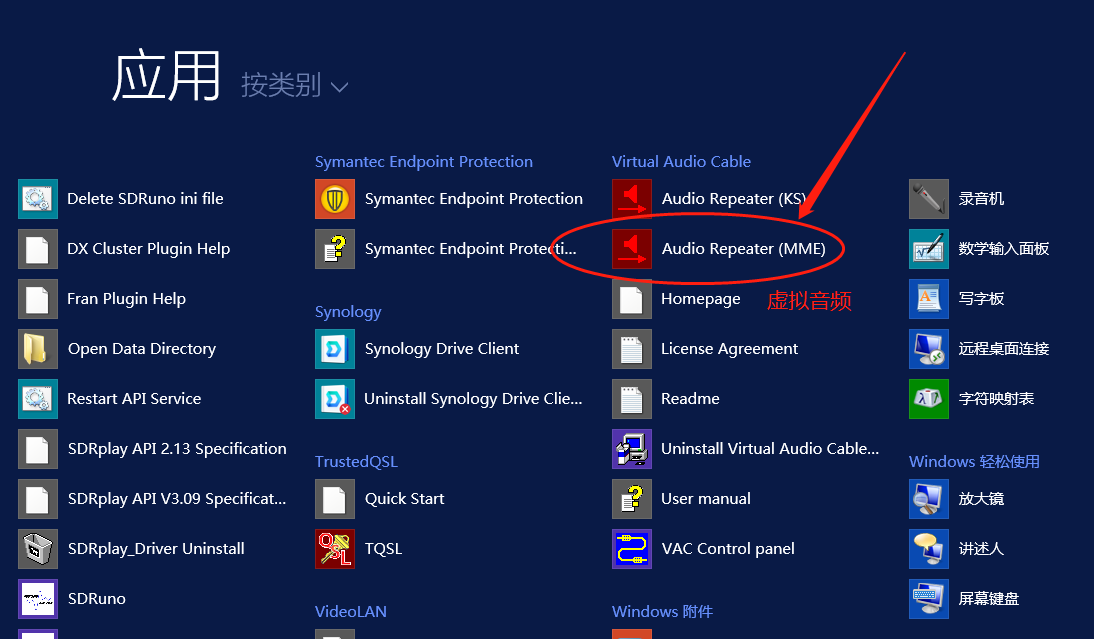Open the 录音机 sound recorder icon
Image resolution: width=1094 pixels, height=639 pixels.
pos(929,199)
